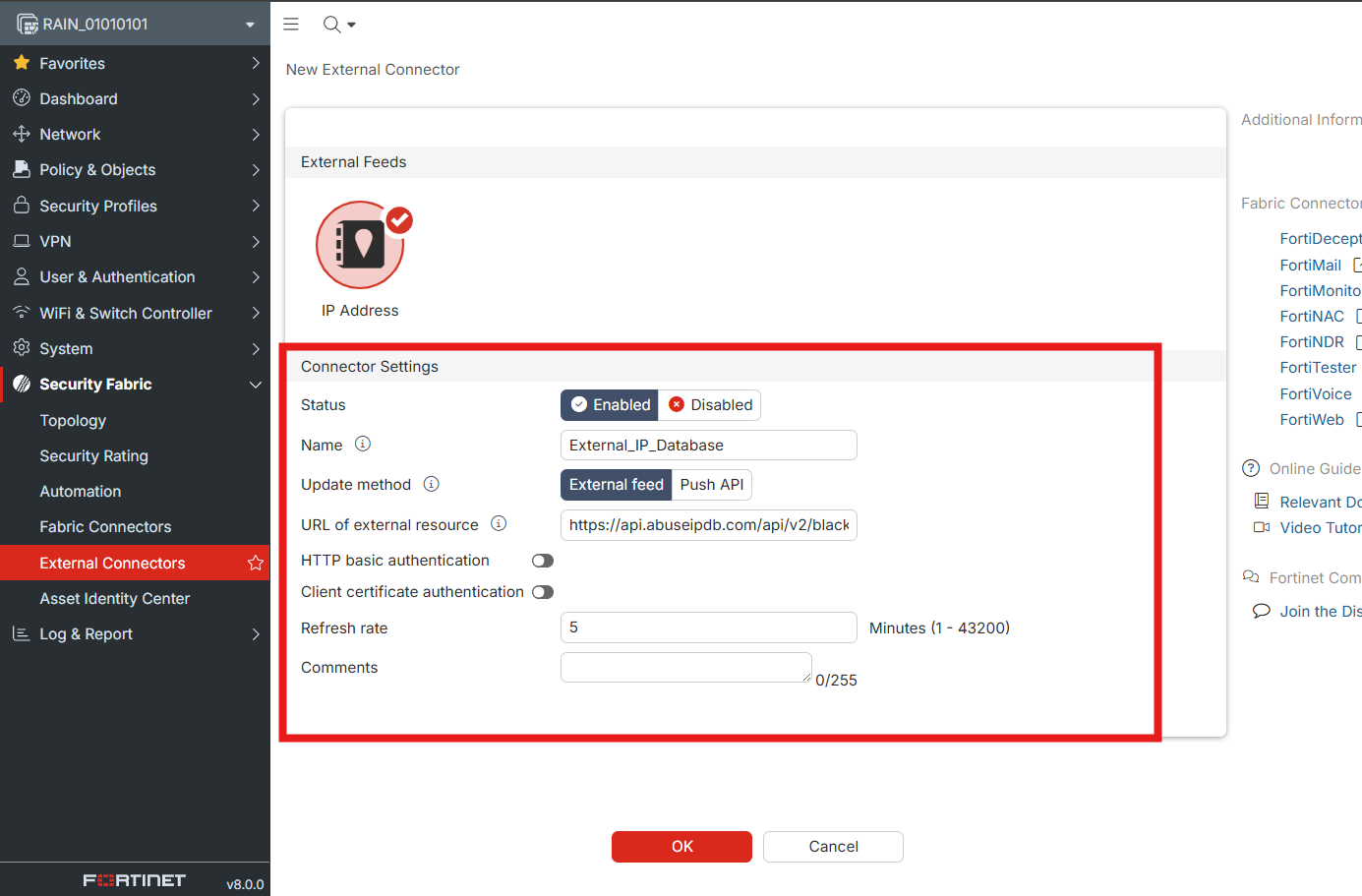Choose Push API update method
The image size is (1362, 896).
pos(712,485)
